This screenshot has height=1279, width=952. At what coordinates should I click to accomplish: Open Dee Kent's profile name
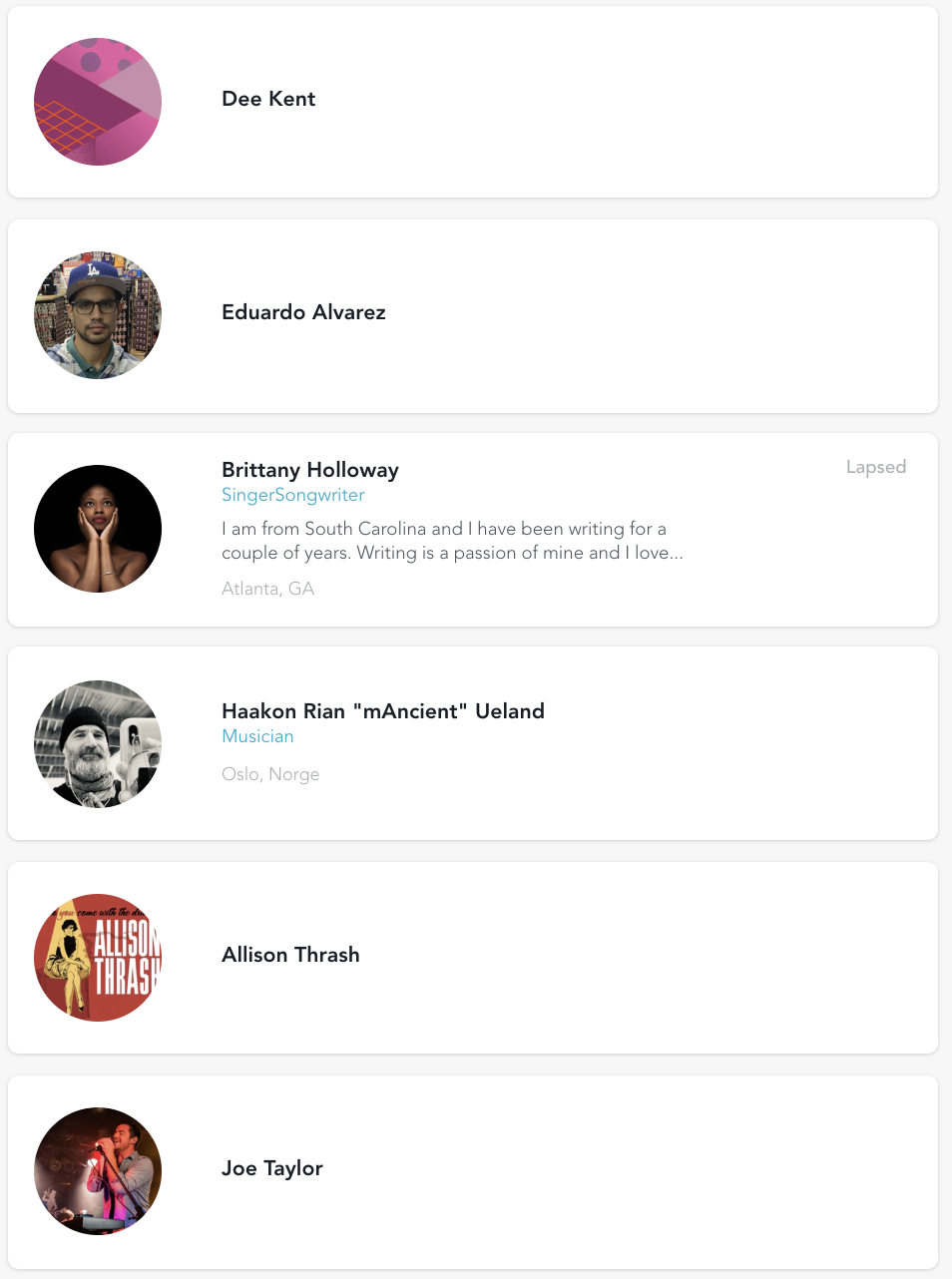268,99
